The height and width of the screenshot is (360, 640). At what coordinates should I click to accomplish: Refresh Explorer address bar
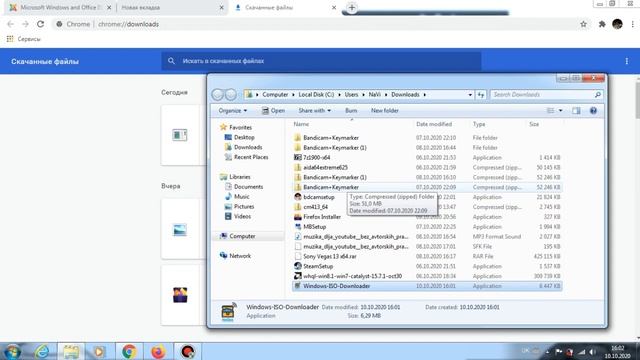coord(481,95)
